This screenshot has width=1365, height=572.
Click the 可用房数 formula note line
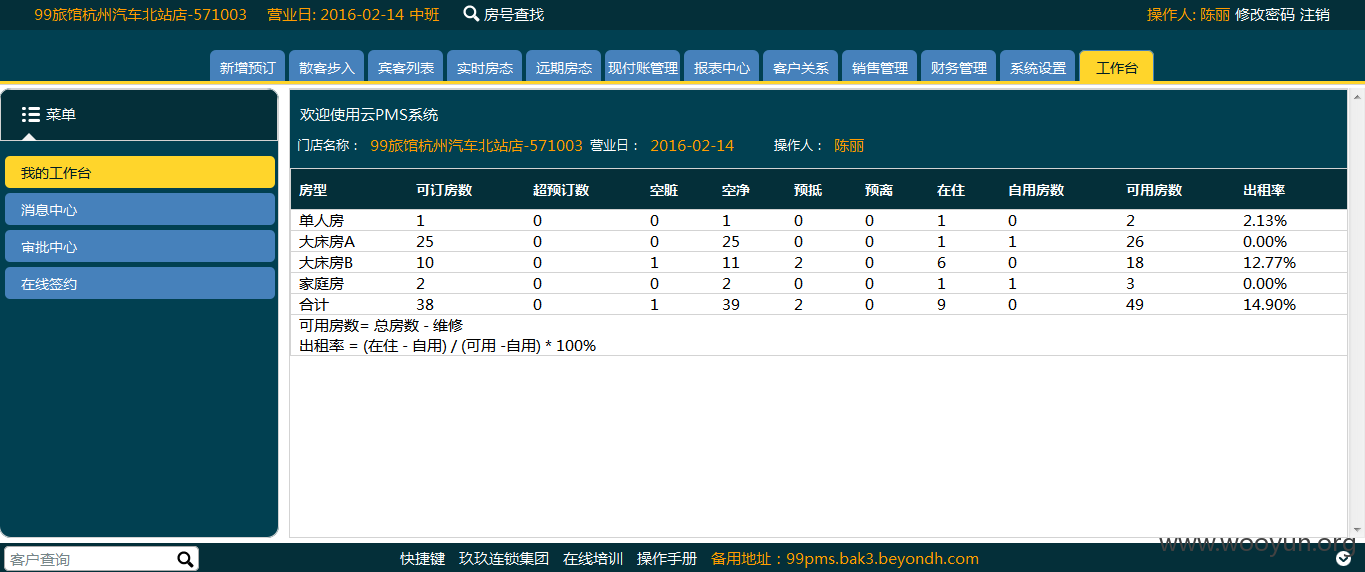click(x=381, y=325)
